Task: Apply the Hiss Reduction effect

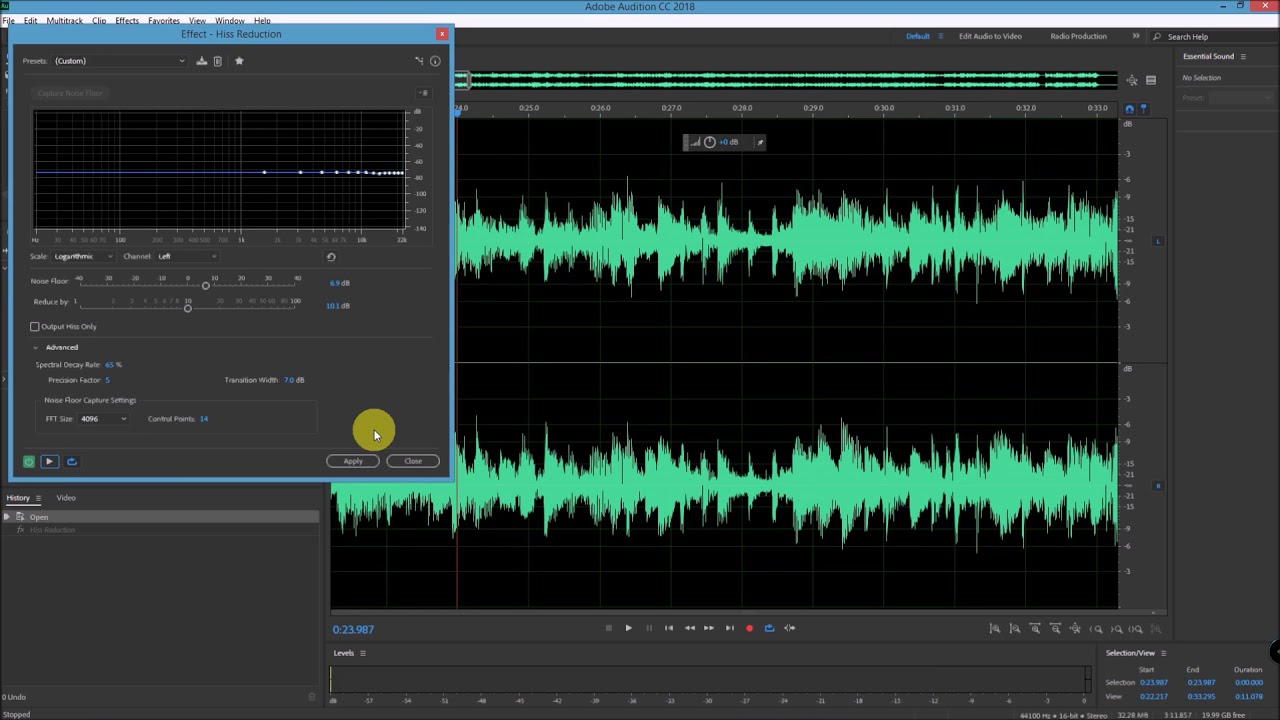Action: (x=353, y=461)
